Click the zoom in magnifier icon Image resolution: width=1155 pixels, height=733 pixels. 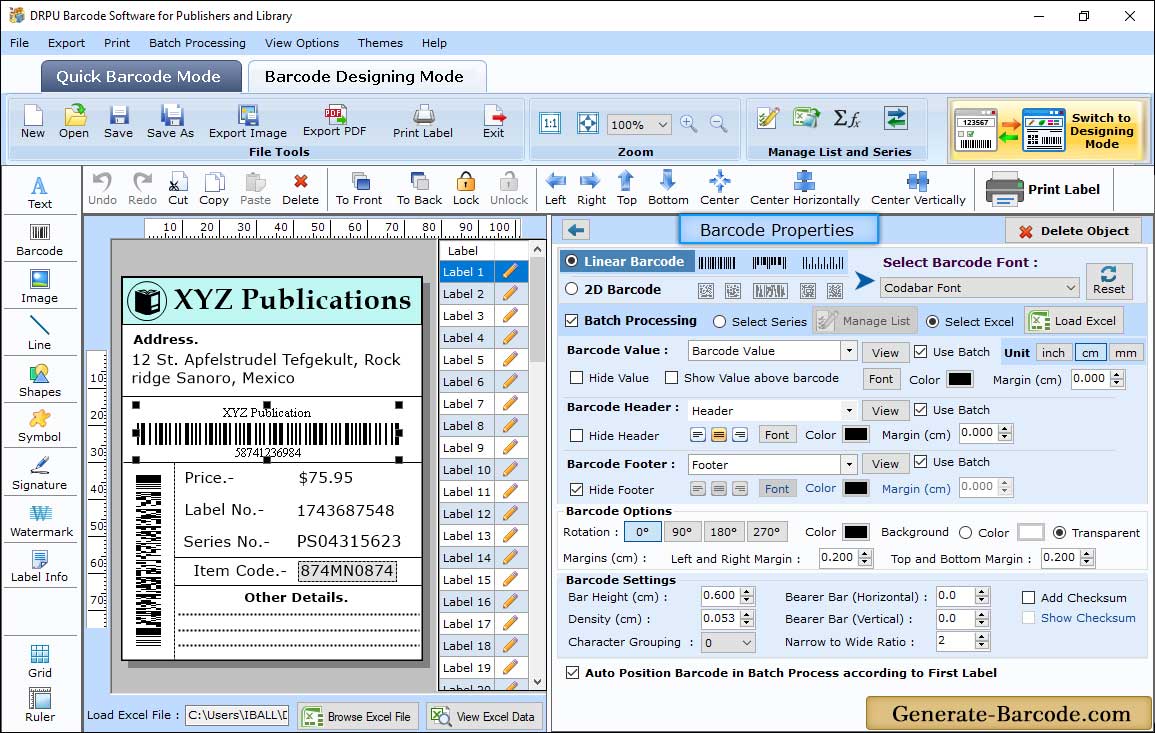point(689,124)
